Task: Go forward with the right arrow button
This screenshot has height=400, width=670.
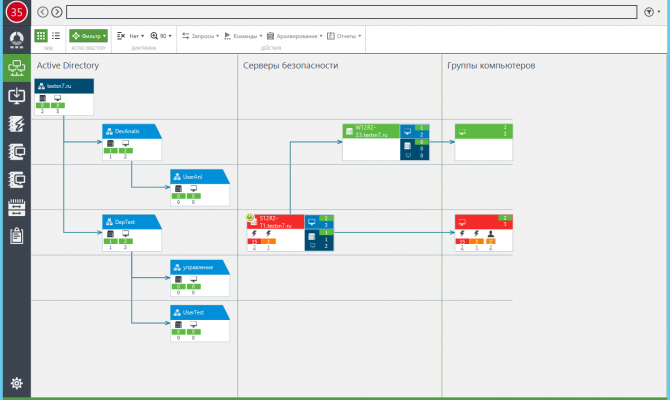Action: [56, 12]
